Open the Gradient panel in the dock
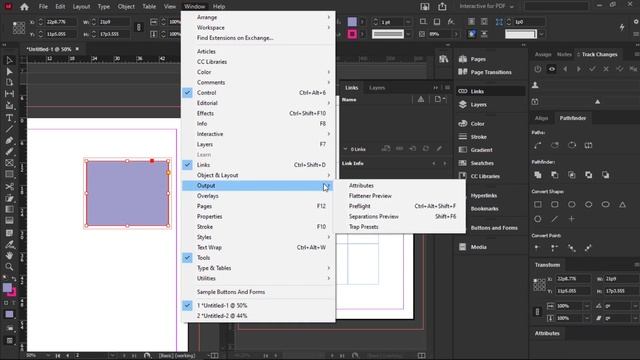Image resolution: width=640 pixels, height=360 pixels. coord(476,150)
